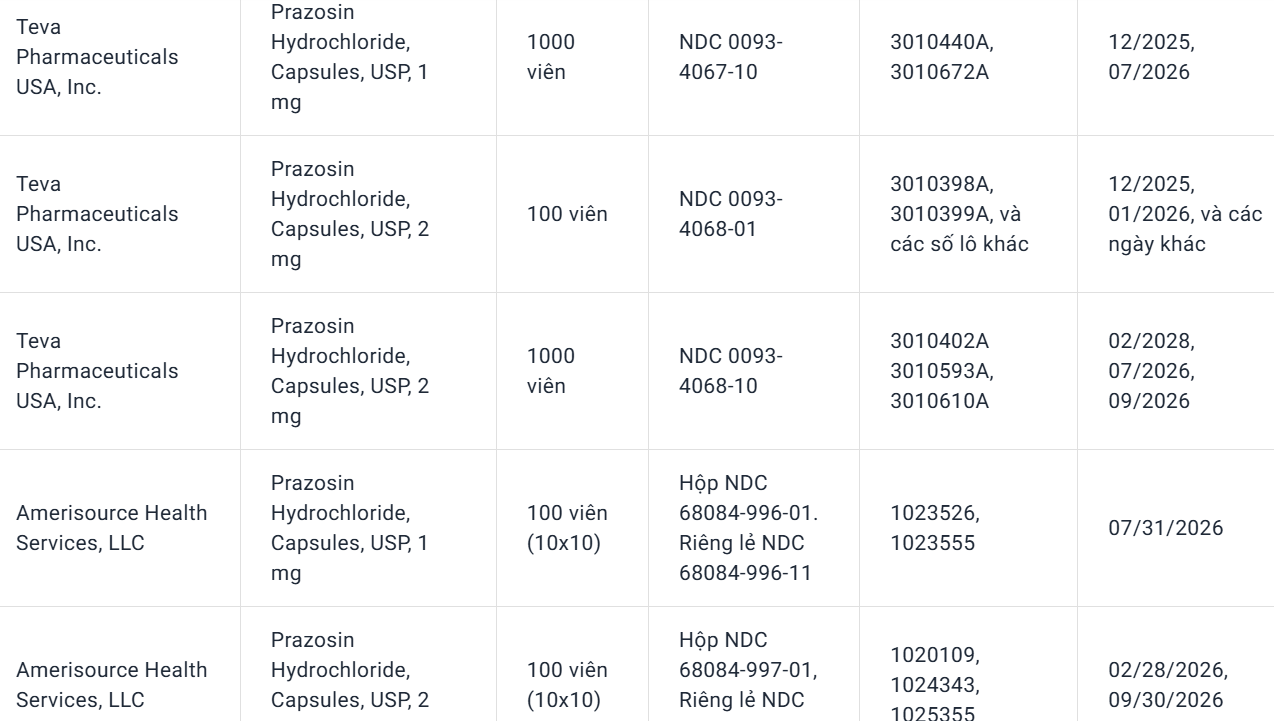Click the expiry cell 12/2025, 07/2026
Screen dimensions: 1274x721
pos(1151,57)
